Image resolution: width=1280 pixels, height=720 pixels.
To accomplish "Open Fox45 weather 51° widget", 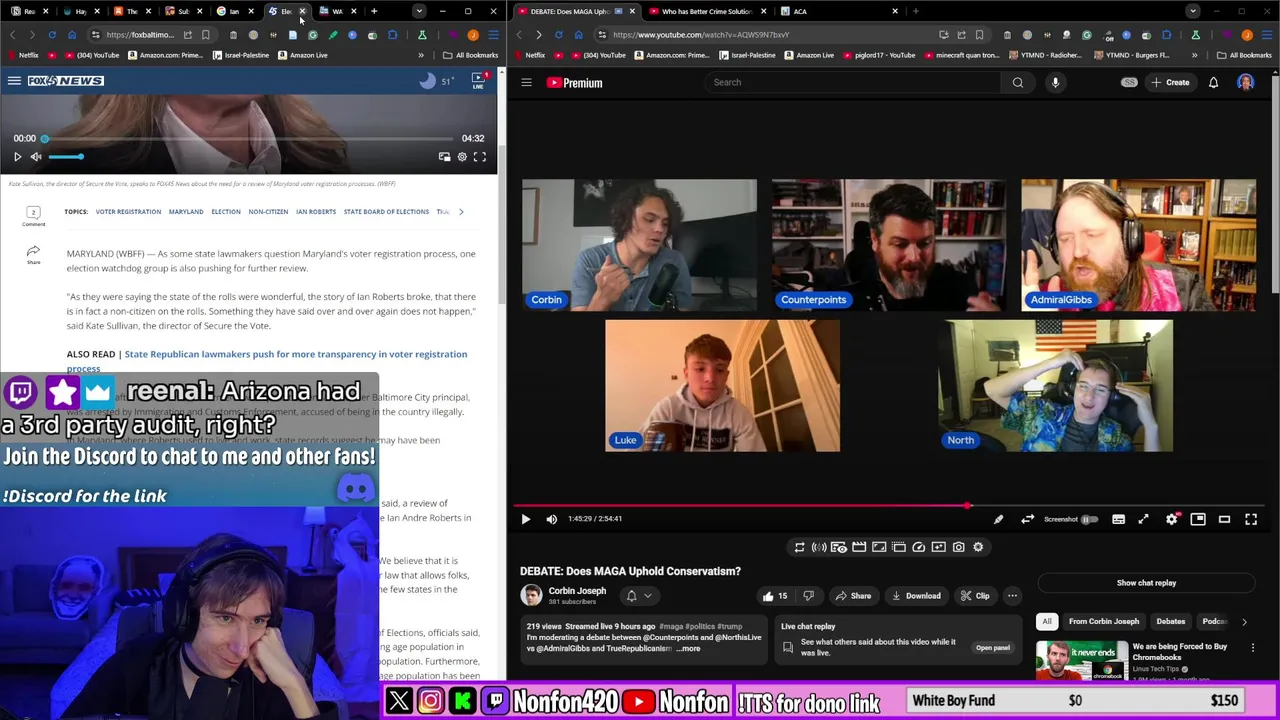I will click(436, 81).
